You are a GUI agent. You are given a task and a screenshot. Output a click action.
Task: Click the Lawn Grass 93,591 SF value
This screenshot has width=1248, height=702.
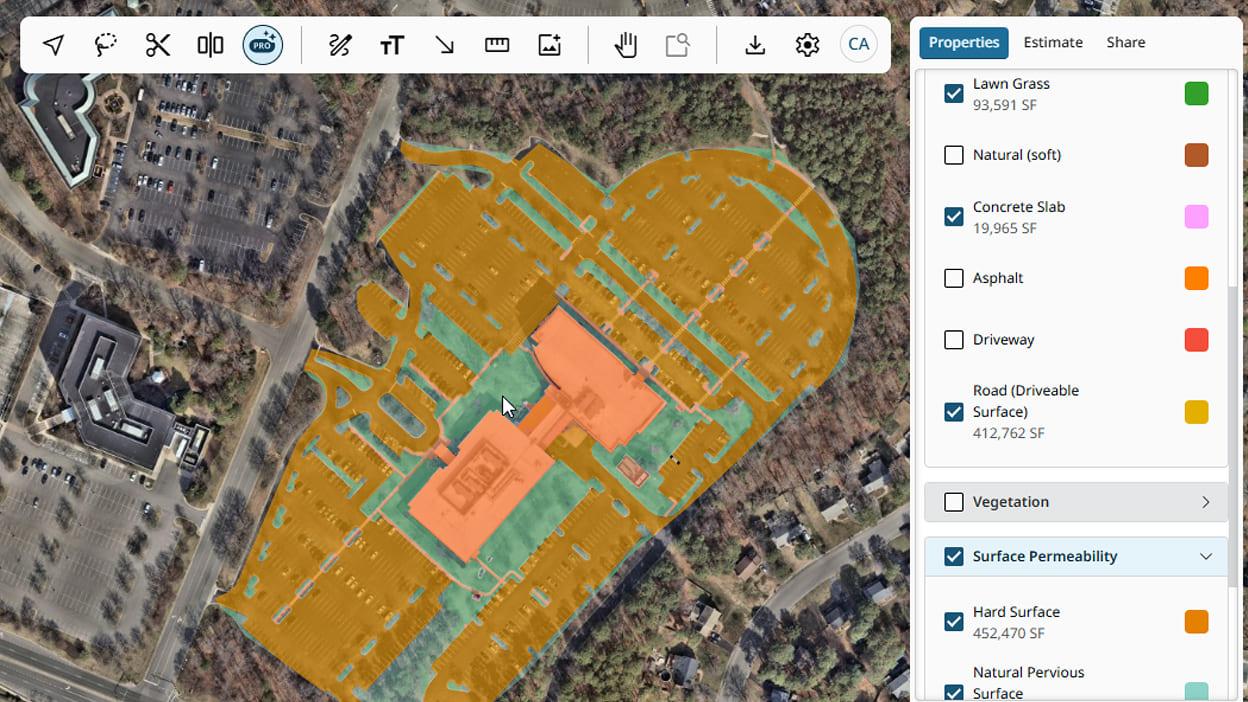coord(1004,104)
